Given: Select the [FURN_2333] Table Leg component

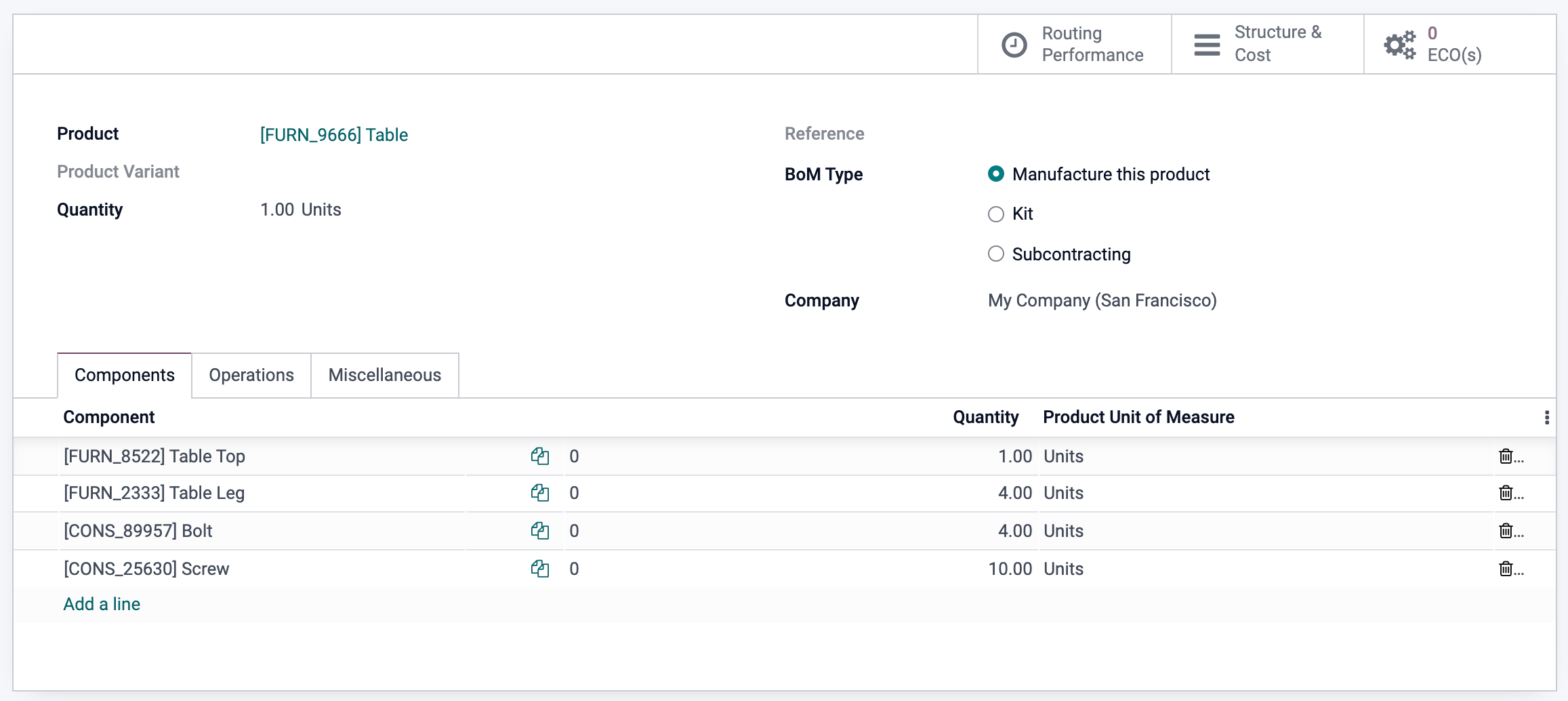Looking at the screenshot, I should tap(154, 493).
